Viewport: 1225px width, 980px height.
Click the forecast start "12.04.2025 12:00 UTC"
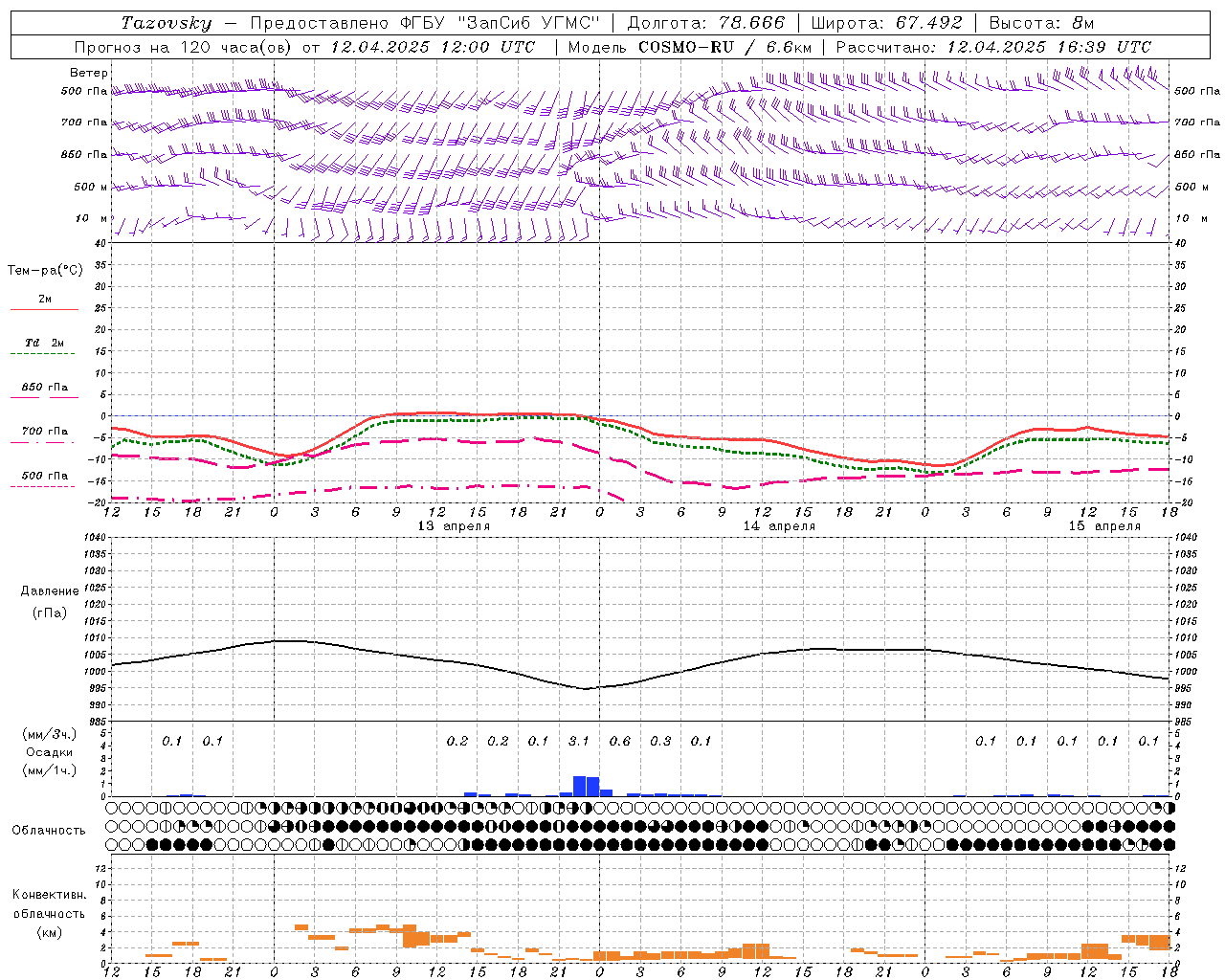(x=434, y=47)
